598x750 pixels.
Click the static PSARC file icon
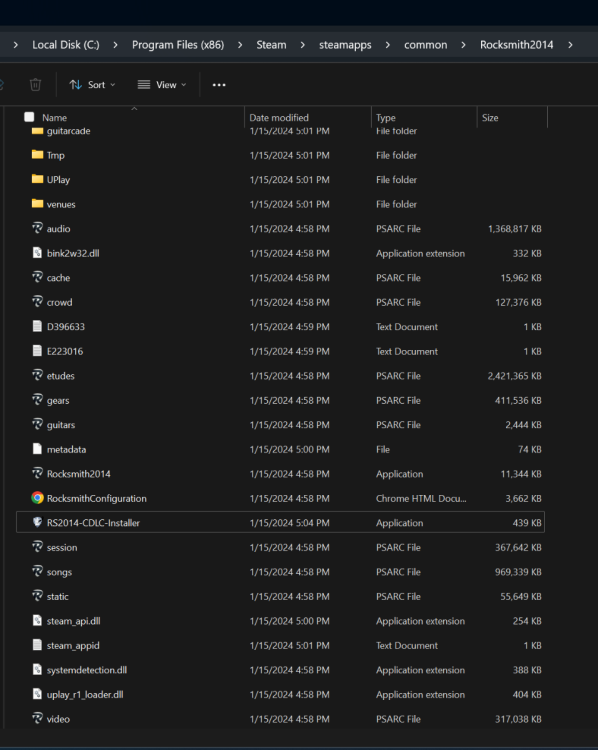(37, 596)
